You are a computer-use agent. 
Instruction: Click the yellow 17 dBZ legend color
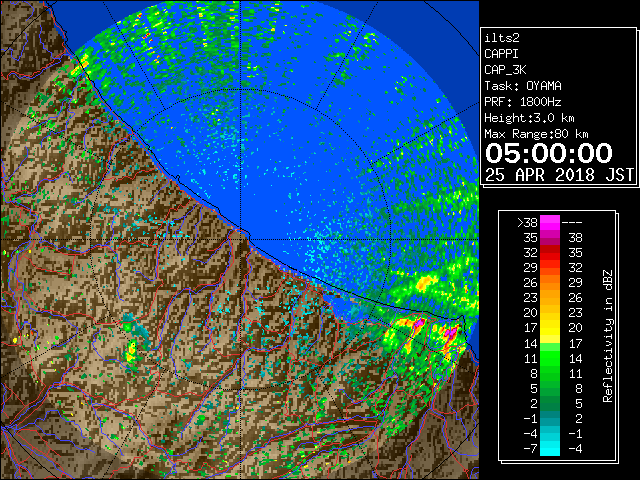550,328
